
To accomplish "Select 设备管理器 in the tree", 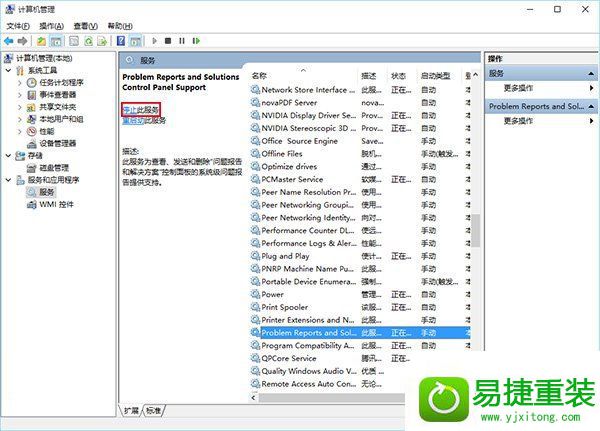I will coord(58,144).
